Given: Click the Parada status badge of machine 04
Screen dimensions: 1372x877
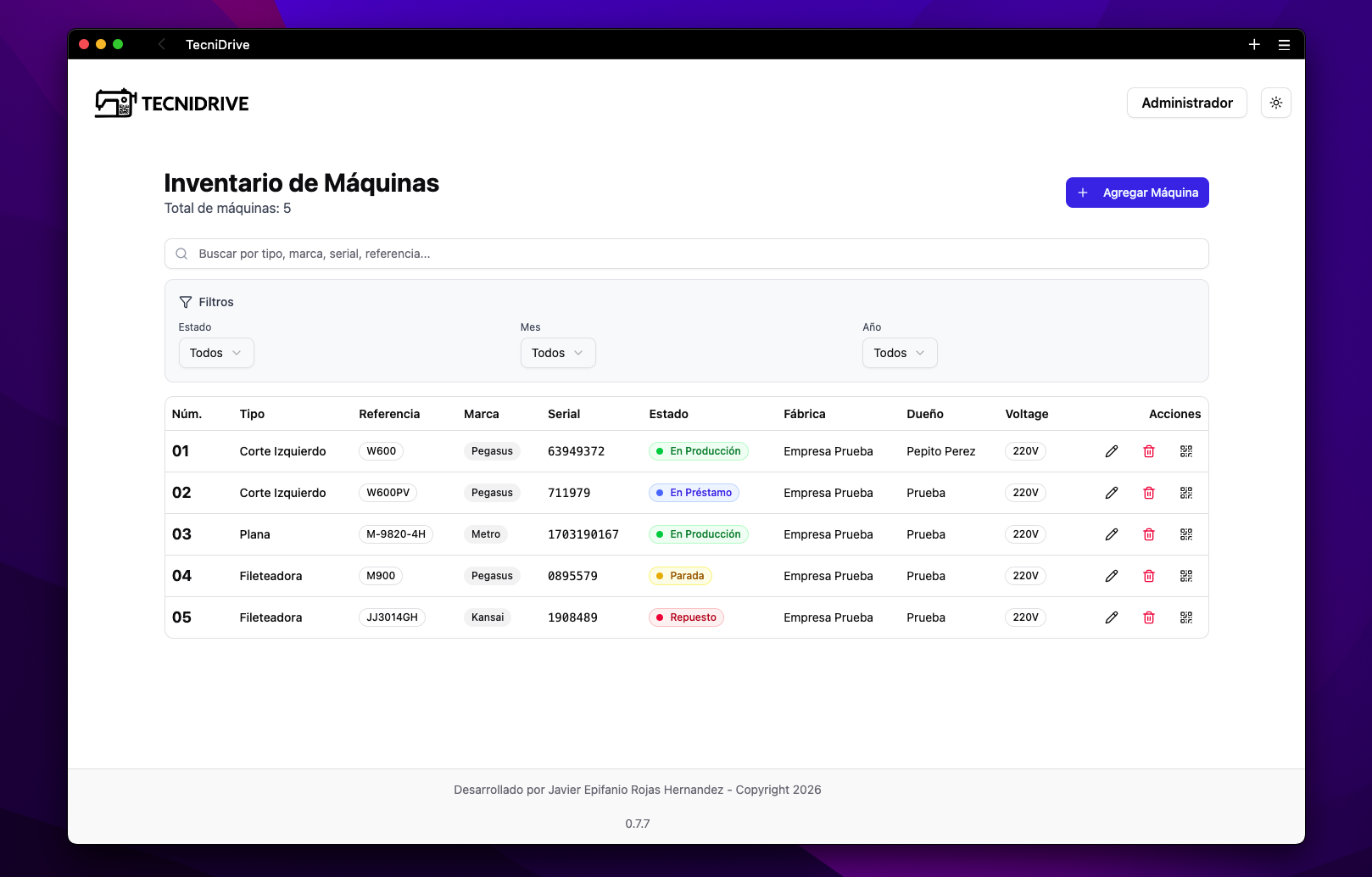Looking at the screenshot, I should click(x=679, y=576).
